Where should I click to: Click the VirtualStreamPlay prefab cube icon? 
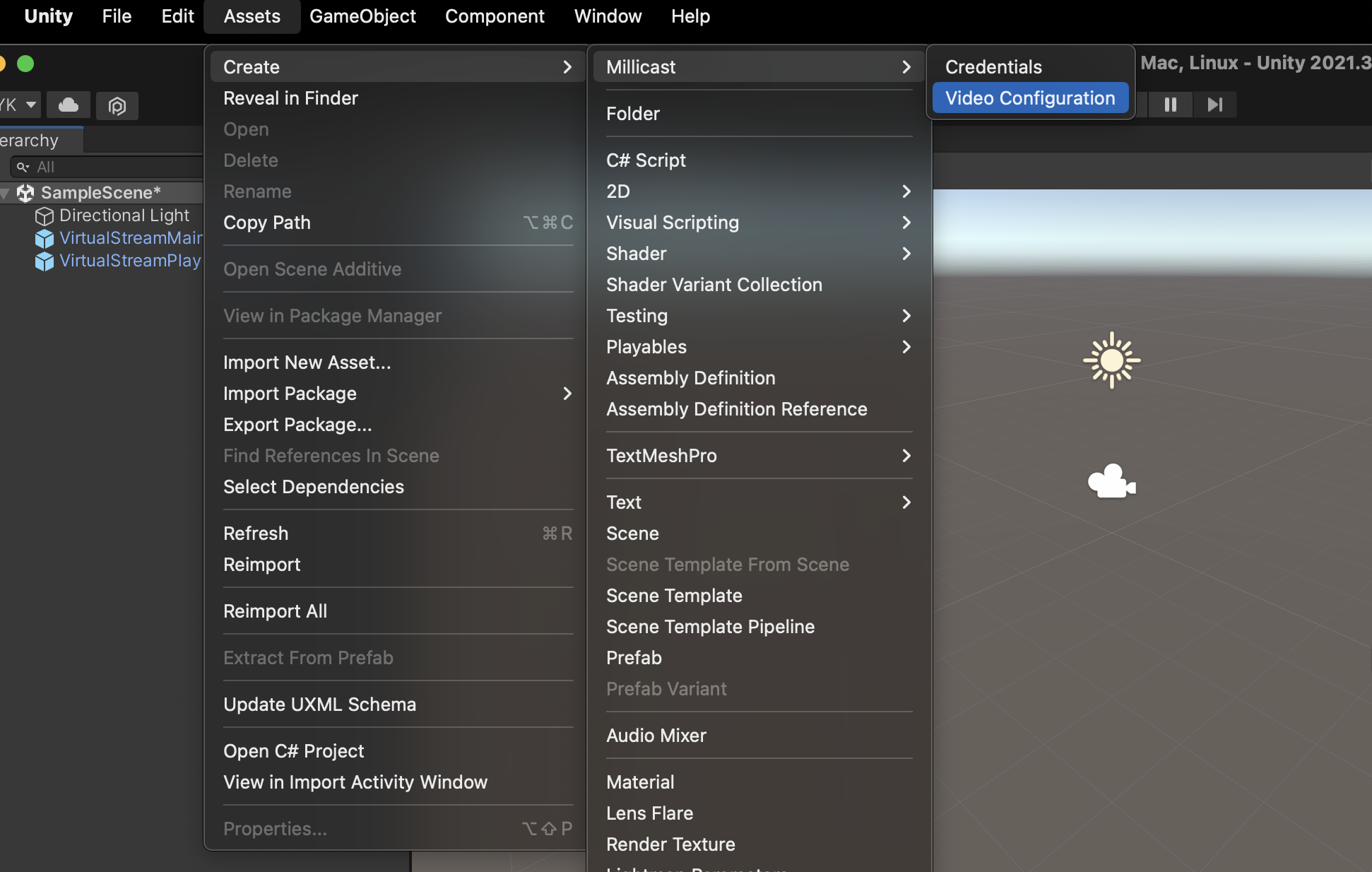coord(45,261)
